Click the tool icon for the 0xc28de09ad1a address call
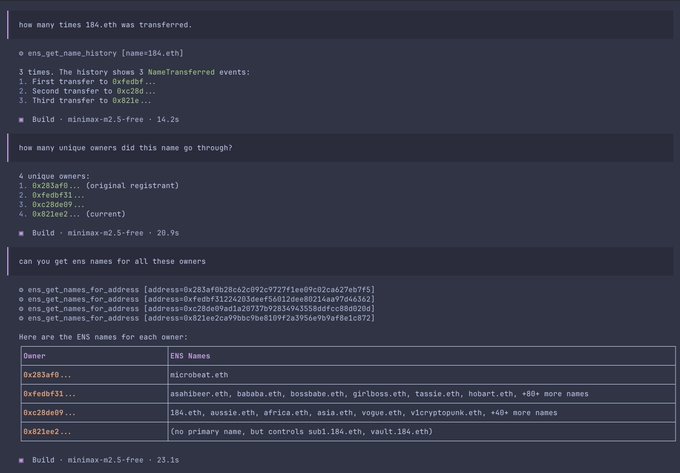 click(22, 308)
